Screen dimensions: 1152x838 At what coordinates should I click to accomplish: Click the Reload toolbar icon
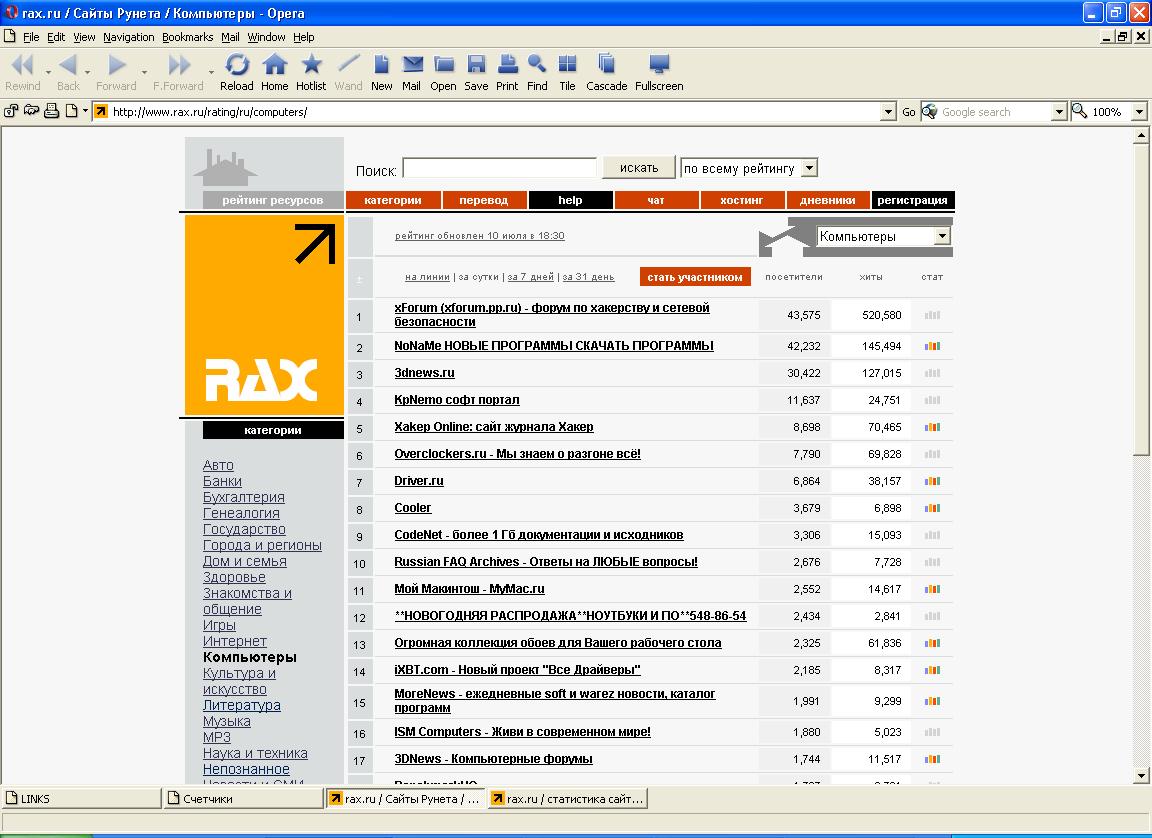[x=237, y=66]
